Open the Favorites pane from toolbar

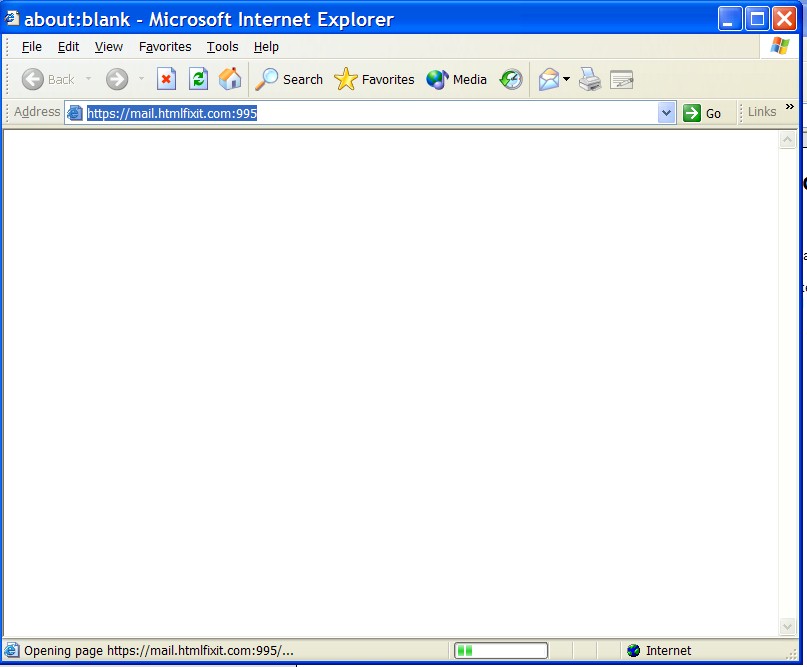coord(374,79)
